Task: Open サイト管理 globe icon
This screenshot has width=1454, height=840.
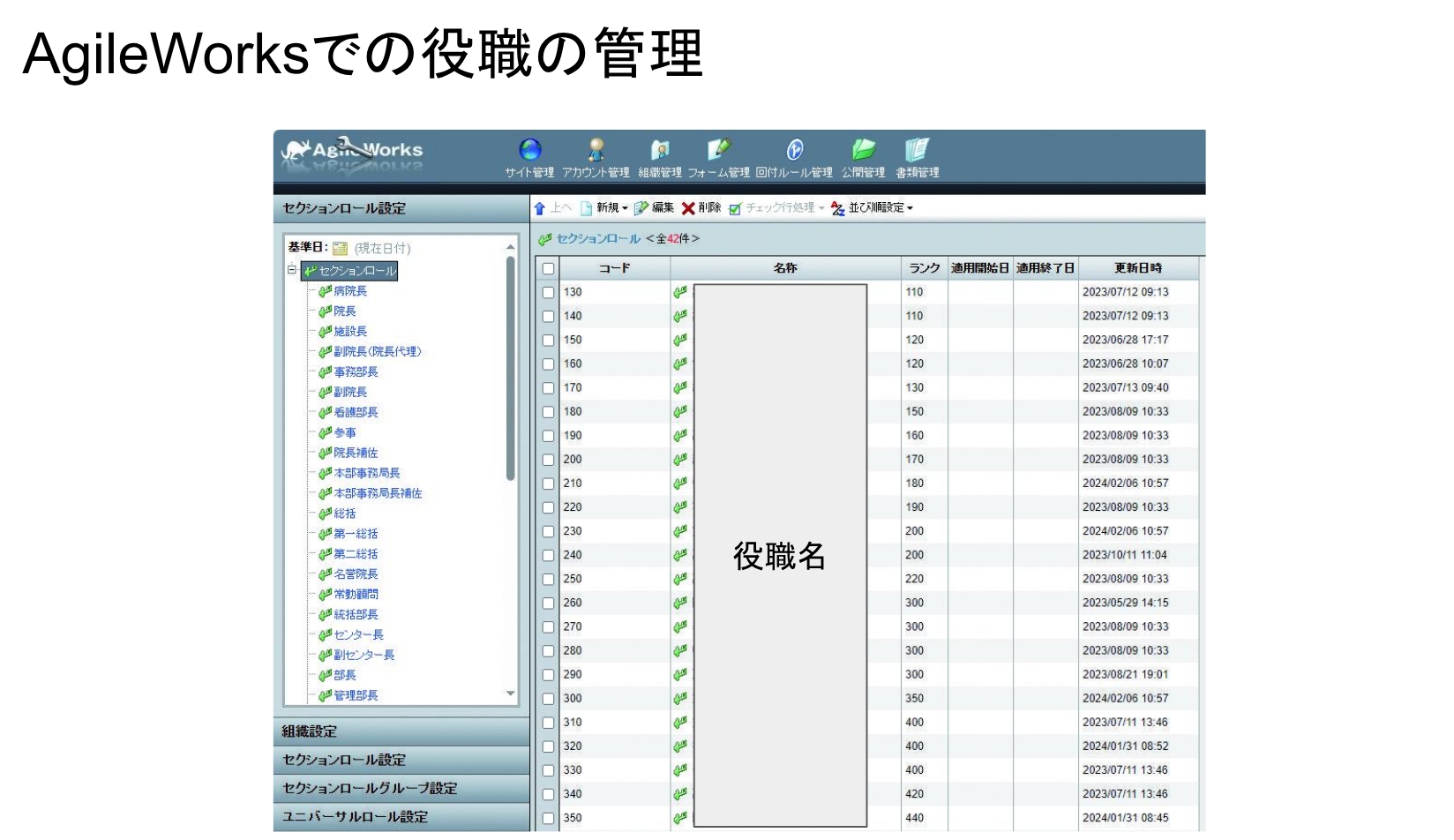Action: pyautogui.click(x=529, y=149)
